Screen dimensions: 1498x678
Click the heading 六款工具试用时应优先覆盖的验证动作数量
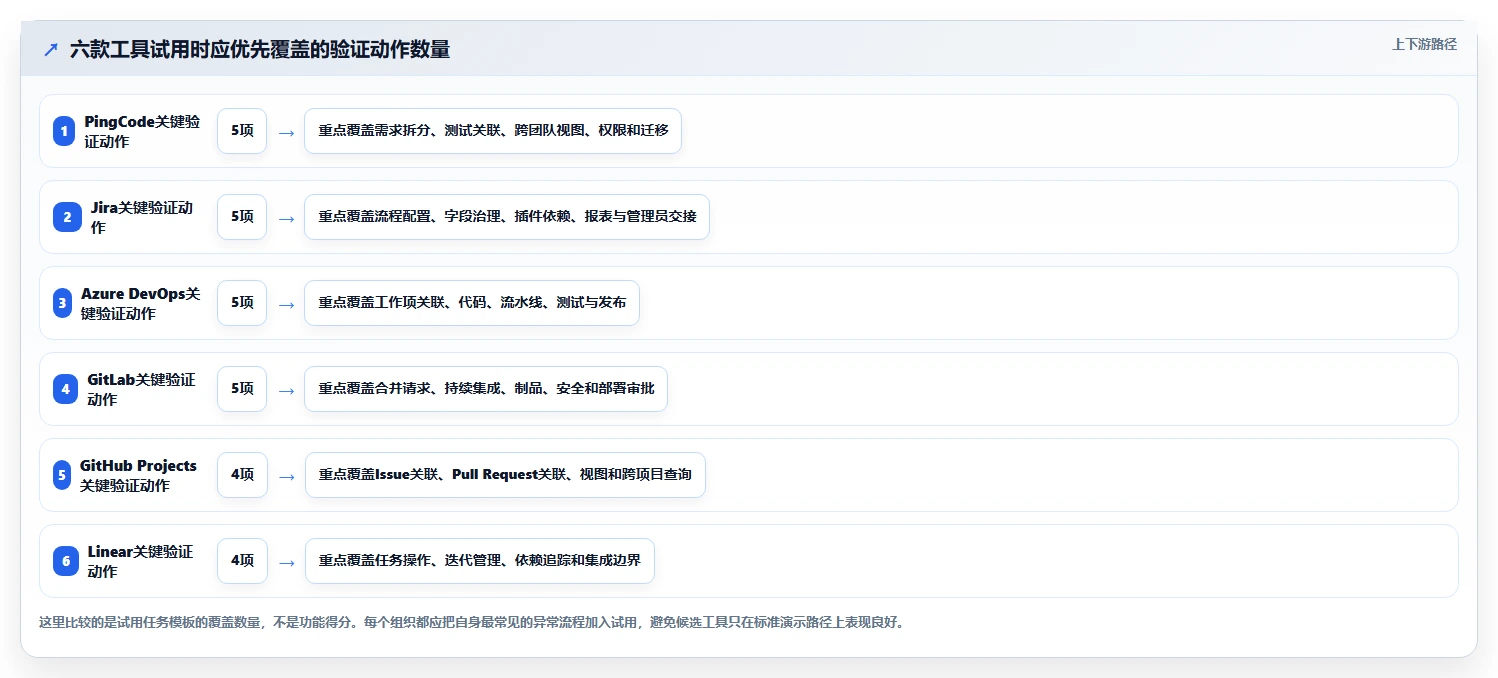tap(260, 49)
